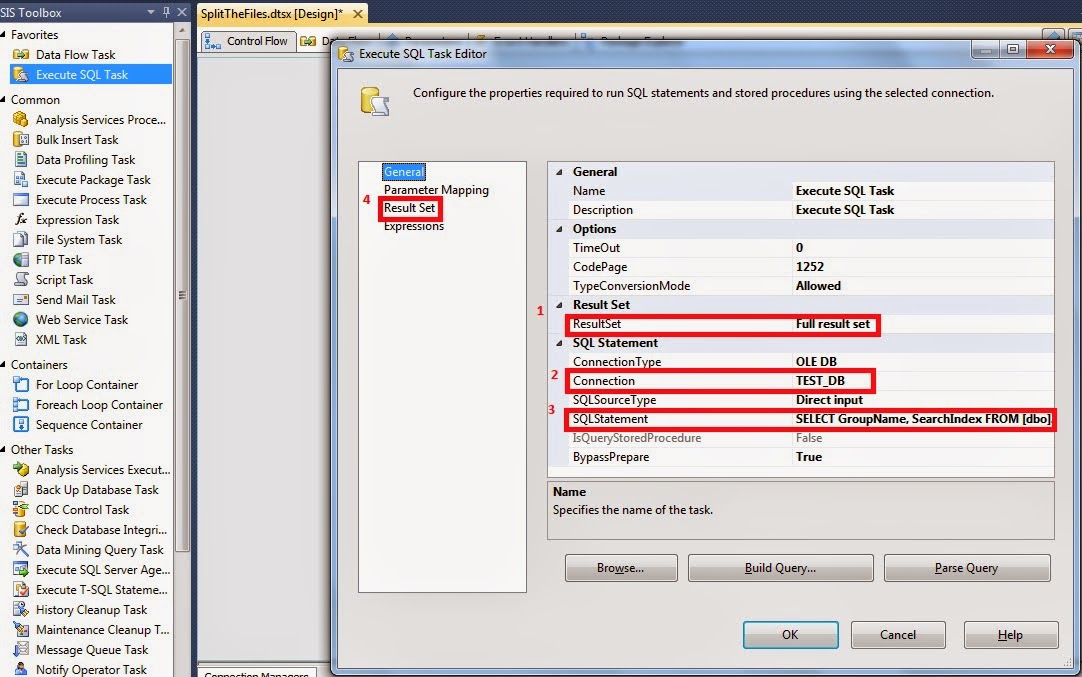Select the SplitTheFiles.dtsx document tab
This screenshot has height=677, width=1082.
pyautogui.click(x=272, y=15)
